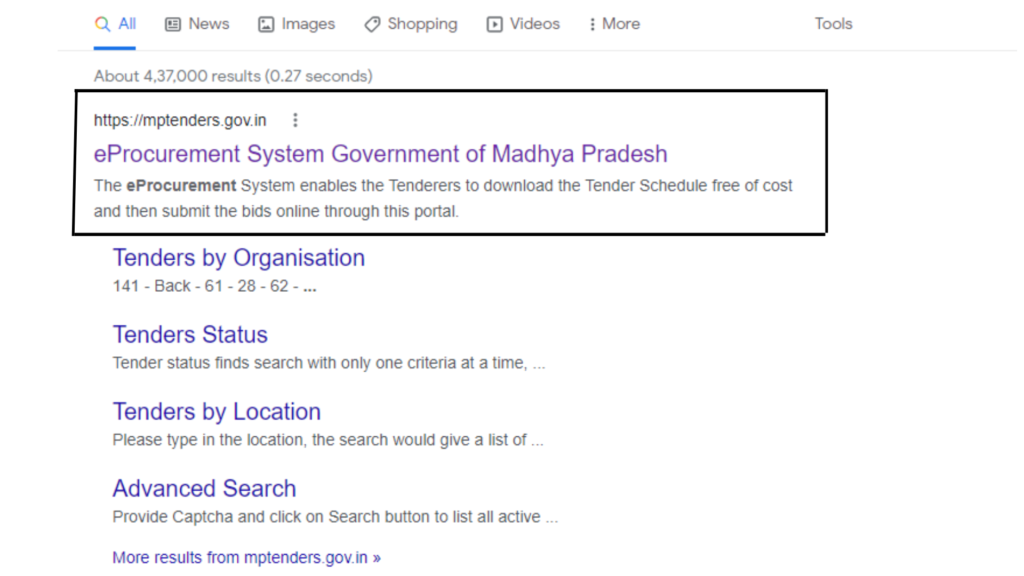The height and width of the screenshot is (576, 1024).
Task: Open the Tenders by Organisation sitelink
Action: pos(238,258)
